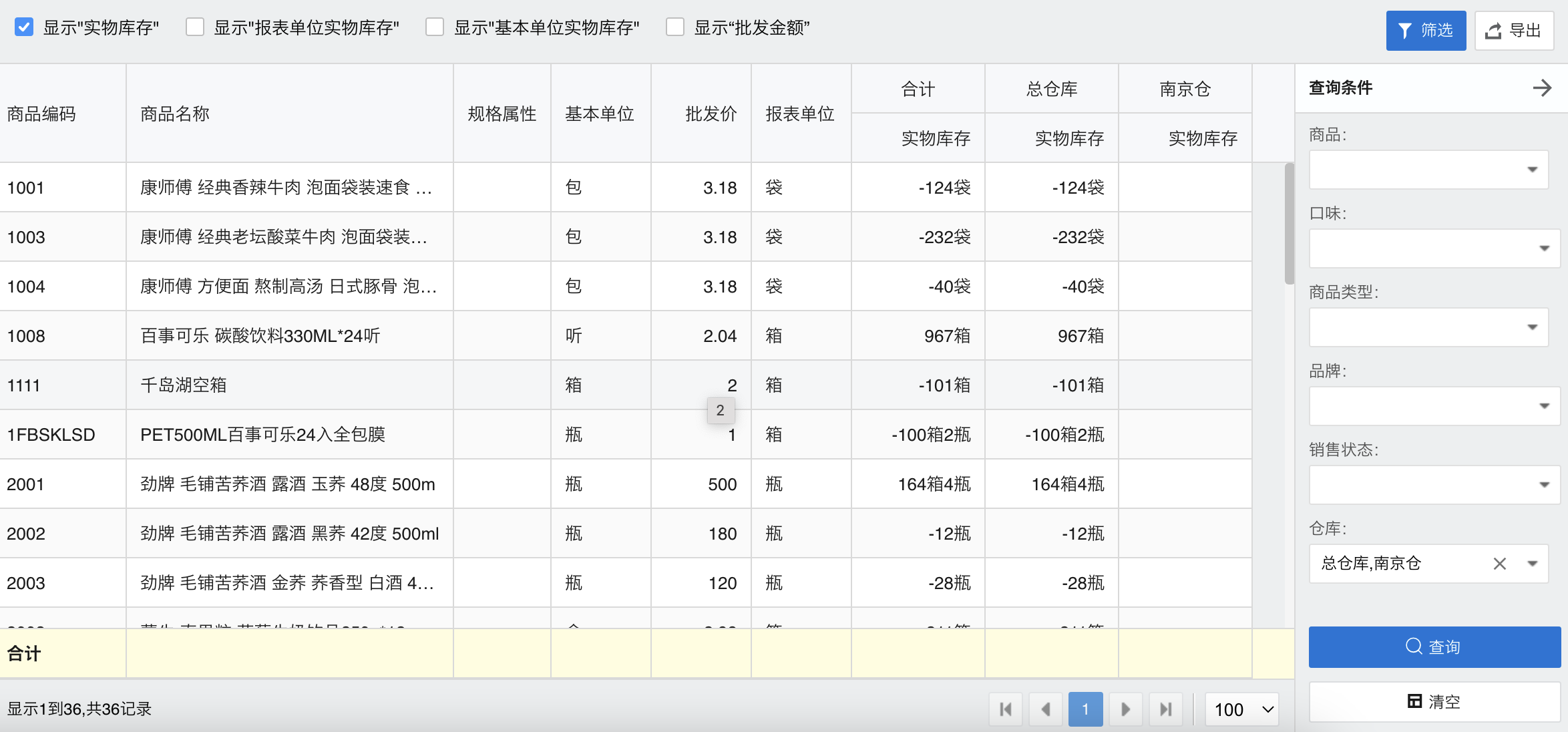Select product code 1004 cell
This screenshot has width=1568, height=732.
pos(63,287)
